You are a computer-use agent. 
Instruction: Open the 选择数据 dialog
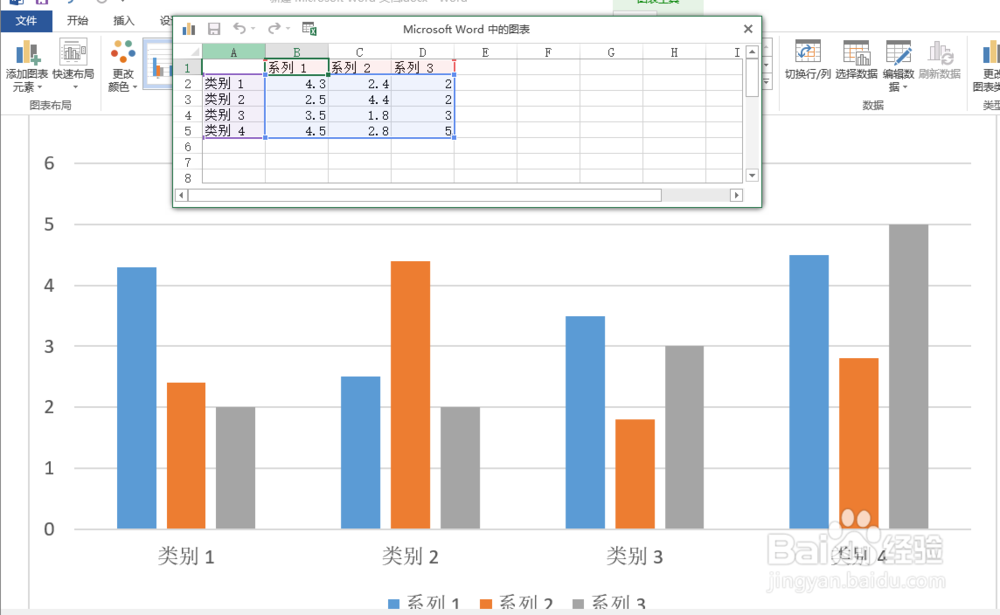[856, 60]
